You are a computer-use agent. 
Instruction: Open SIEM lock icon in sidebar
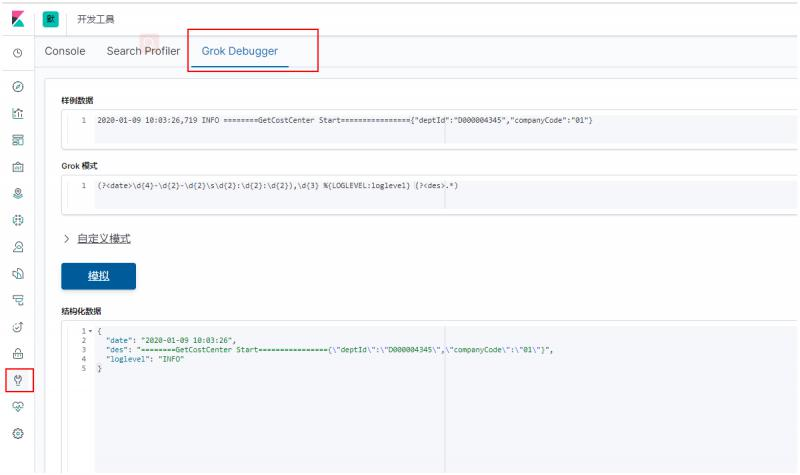18,354
